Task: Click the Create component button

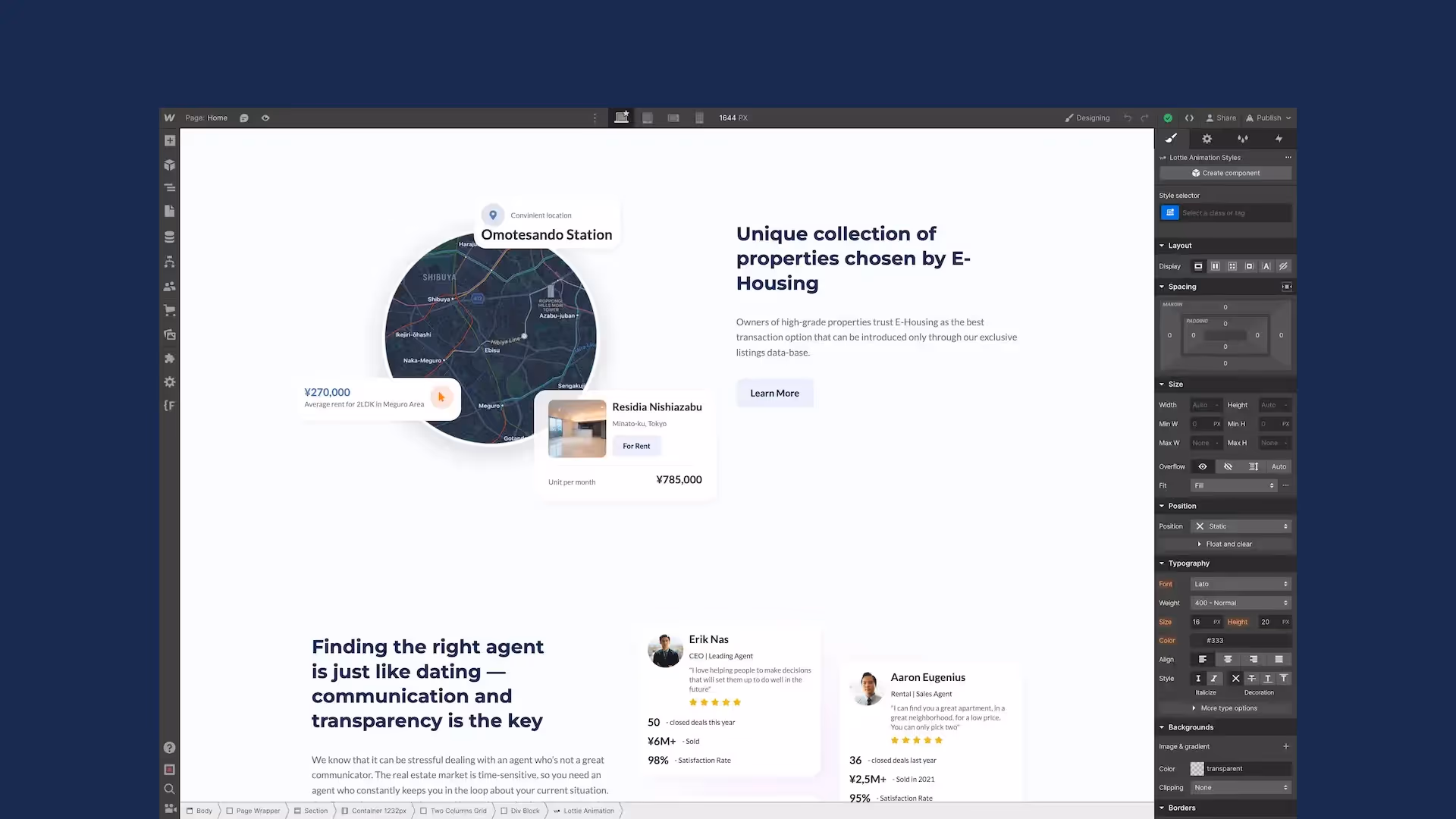Action: (x=1225, y=173)
